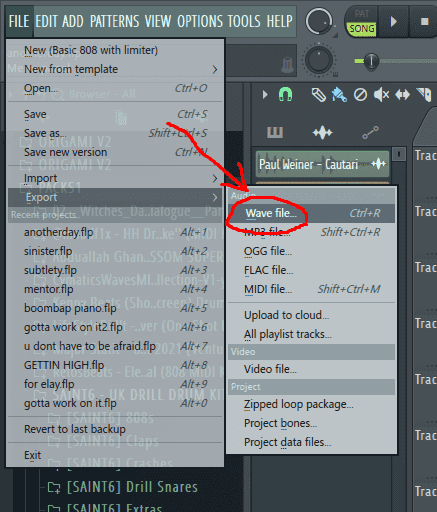Open recent project mentor.flp
Screen dimensions: 437x512
pos(115,289)
